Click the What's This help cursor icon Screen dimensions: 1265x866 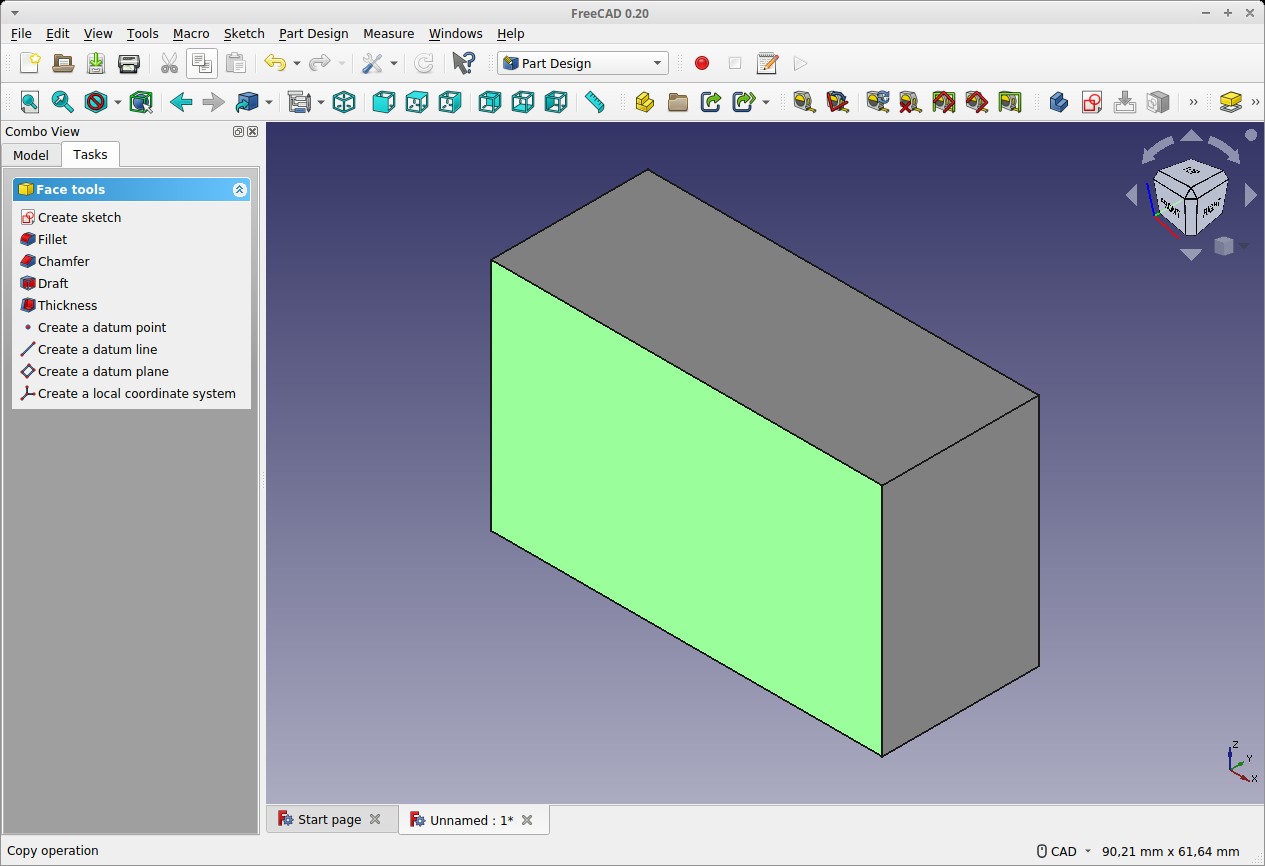[x=462, y=63]
